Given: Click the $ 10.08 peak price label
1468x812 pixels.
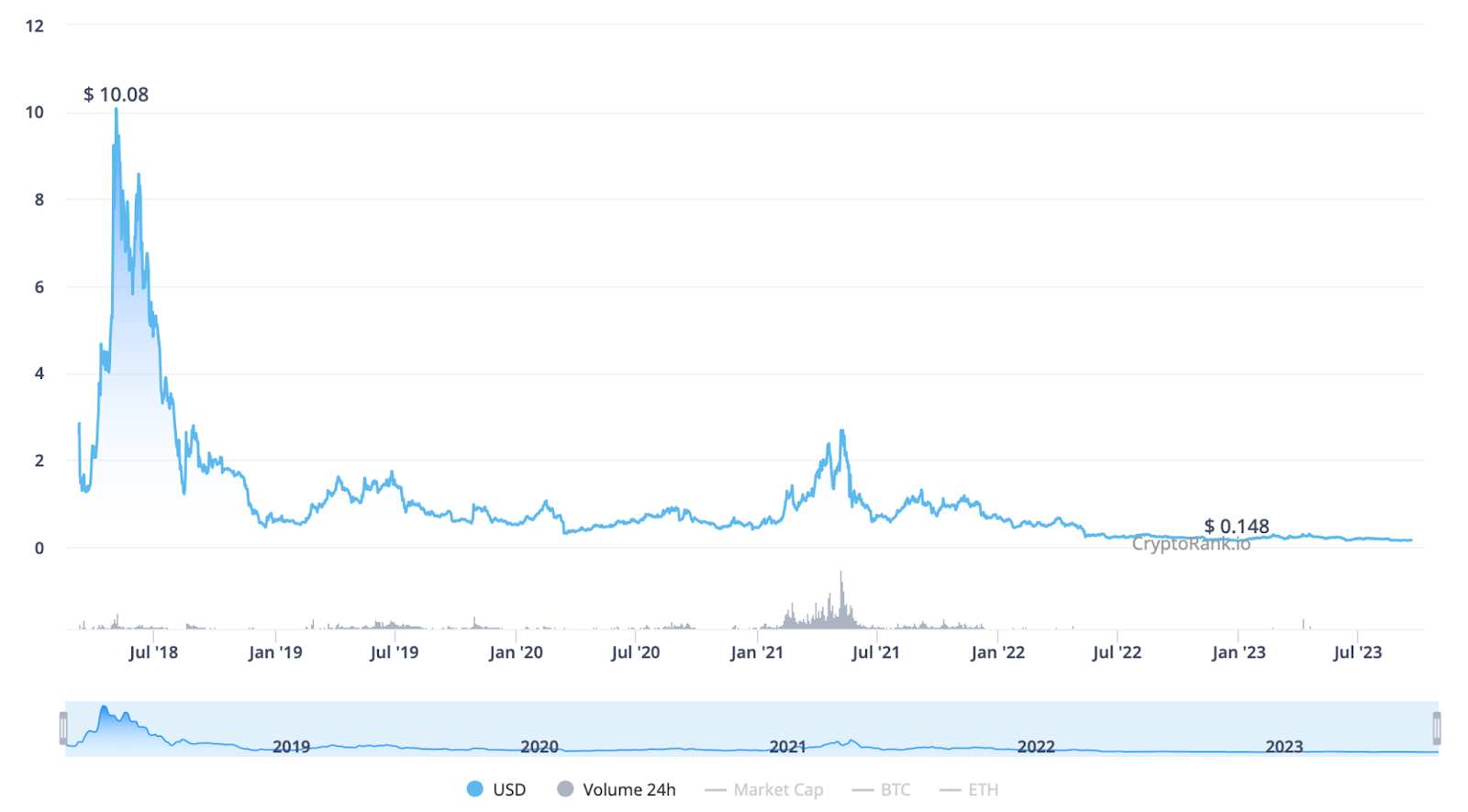Looking at the screenshot, I should point(116,95).
